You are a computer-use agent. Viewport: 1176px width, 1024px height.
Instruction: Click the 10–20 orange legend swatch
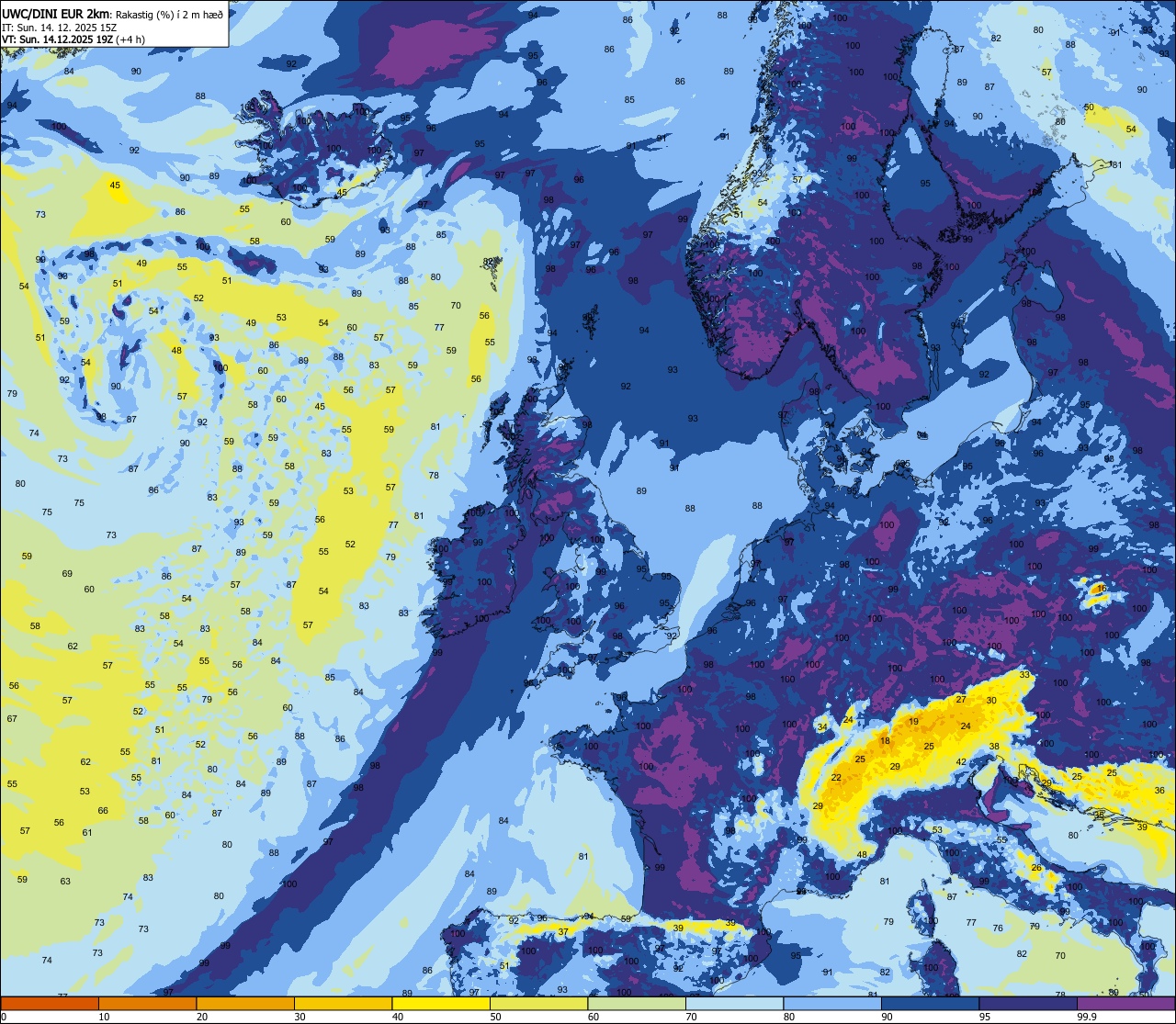click(x=147, y=1003)
